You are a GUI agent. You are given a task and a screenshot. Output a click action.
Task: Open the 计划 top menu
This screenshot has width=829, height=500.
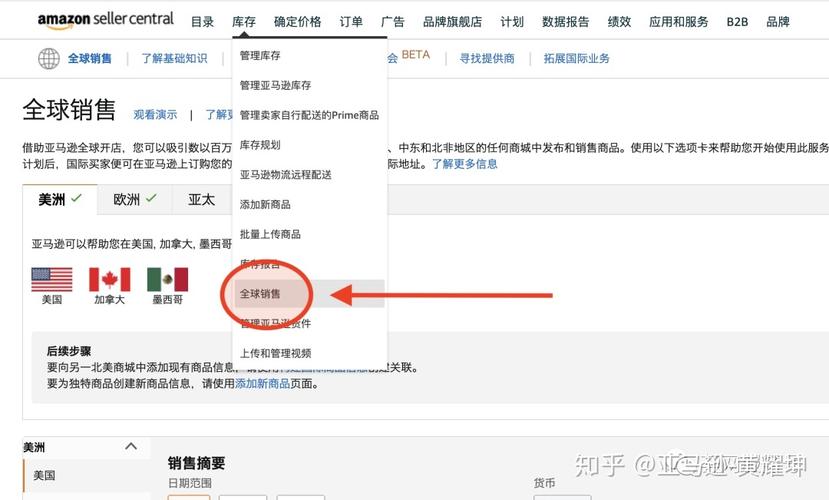(512, 22)
